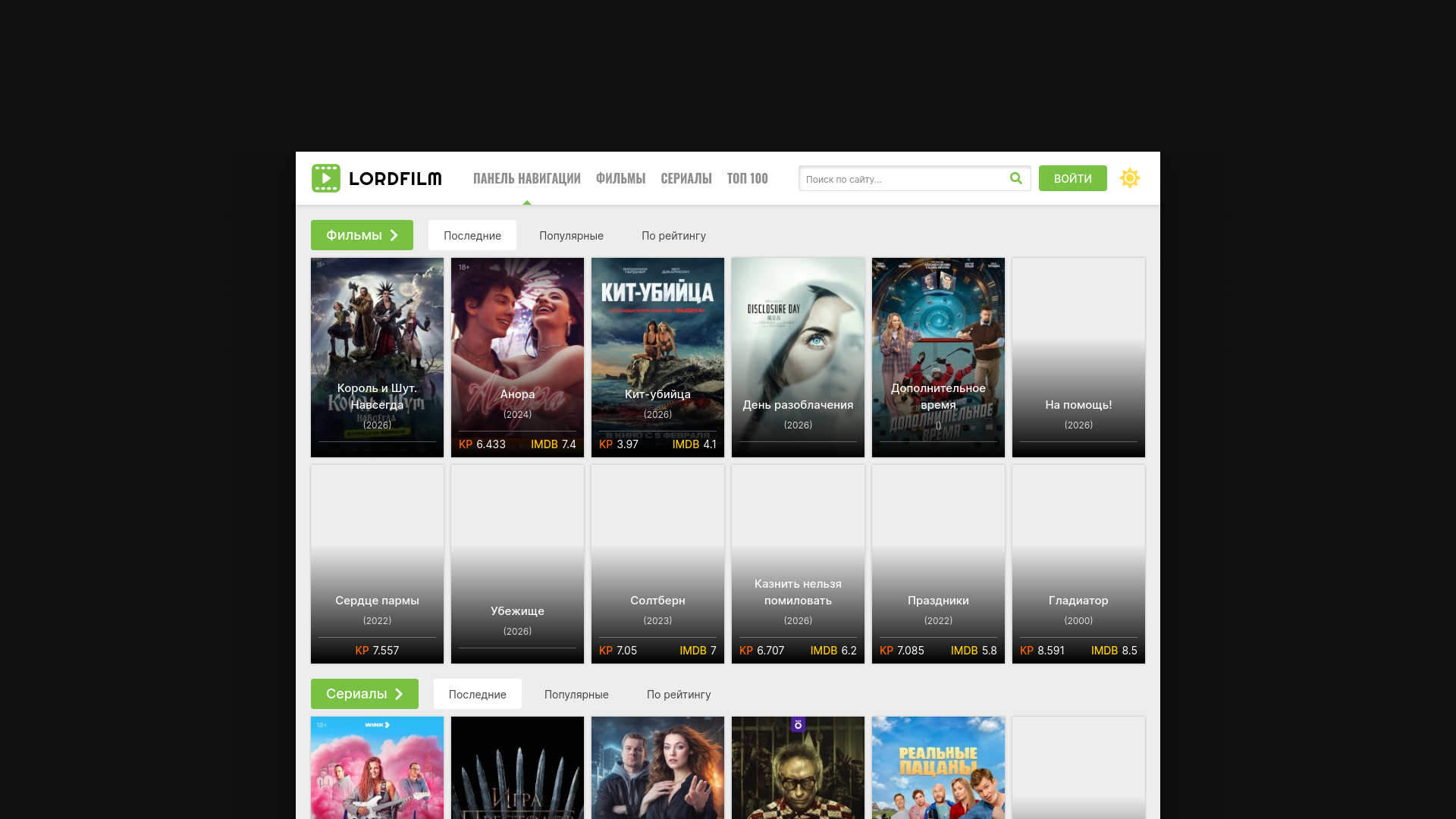Open the pink WINK series poster
The width and height of the screenshot is (1456, 819).
click(x=377, y=767)
